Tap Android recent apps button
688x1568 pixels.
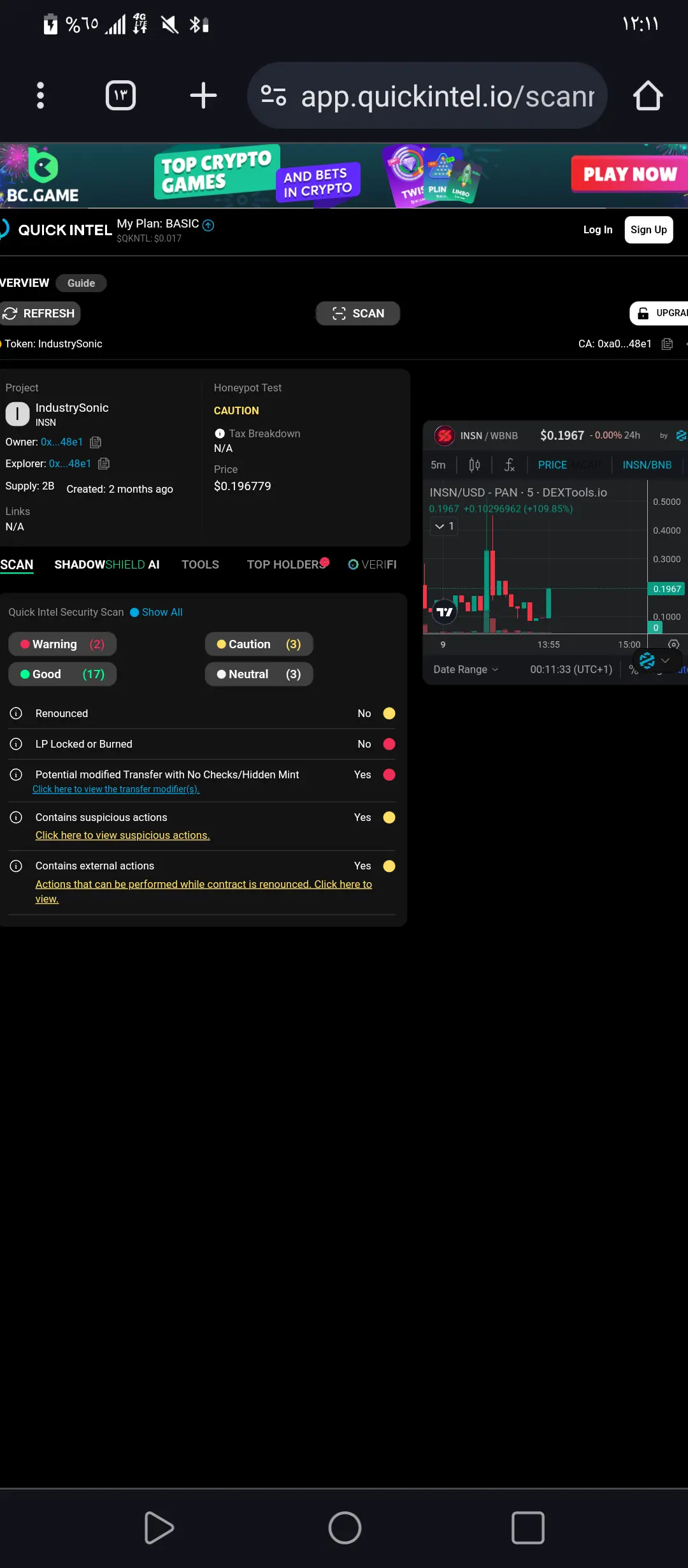(528, 1528)
